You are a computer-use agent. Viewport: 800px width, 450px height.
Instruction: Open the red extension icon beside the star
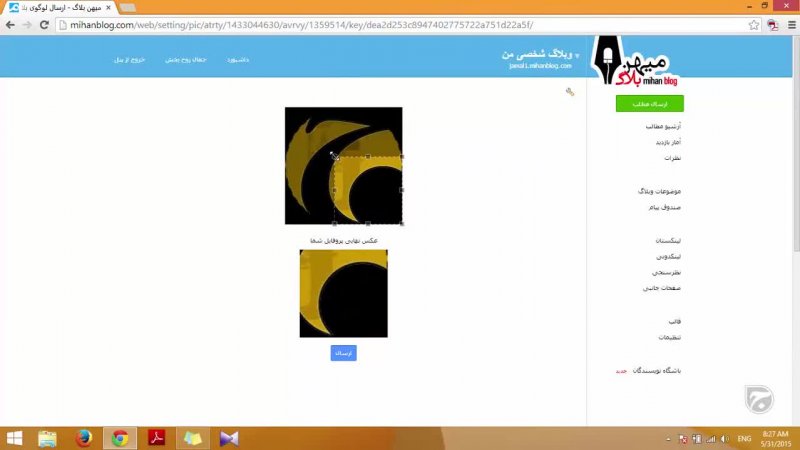773,25
